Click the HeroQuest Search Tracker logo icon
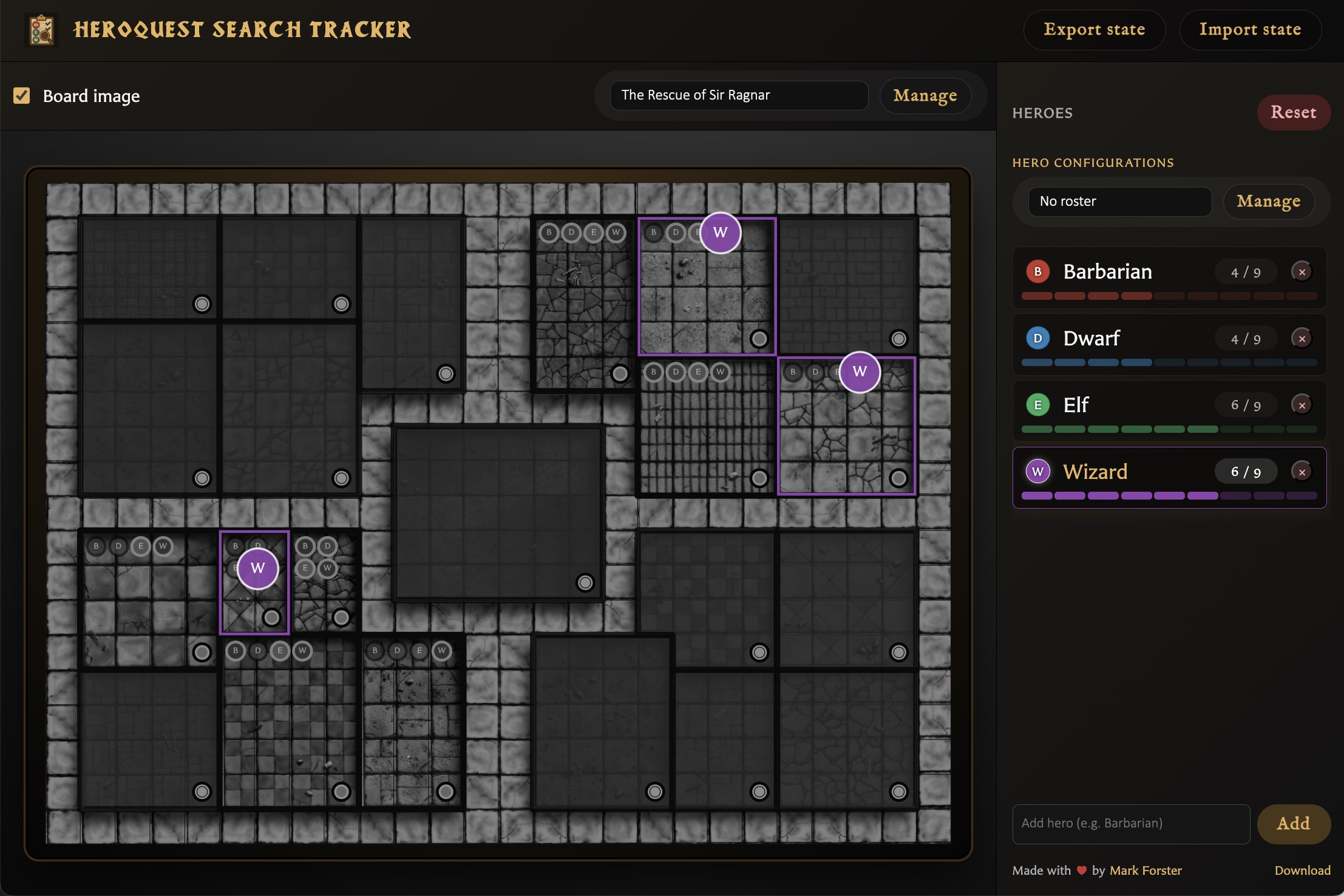The height and width of the screenshot is (896, 1344). (x=42, y=30)
